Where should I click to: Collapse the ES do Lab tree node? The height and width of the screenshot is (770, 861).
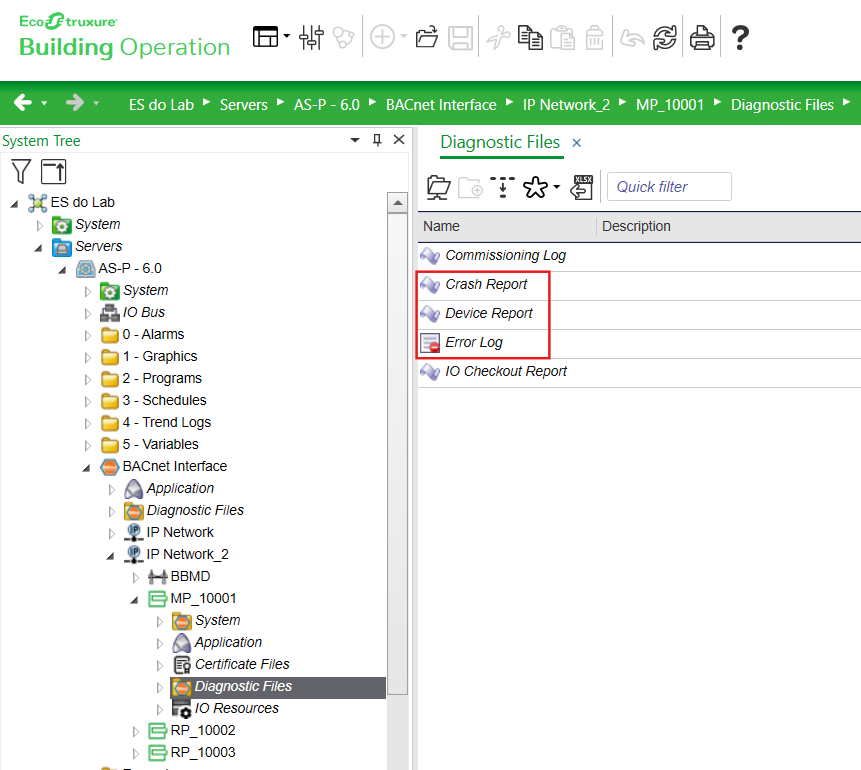click(15, 204)
